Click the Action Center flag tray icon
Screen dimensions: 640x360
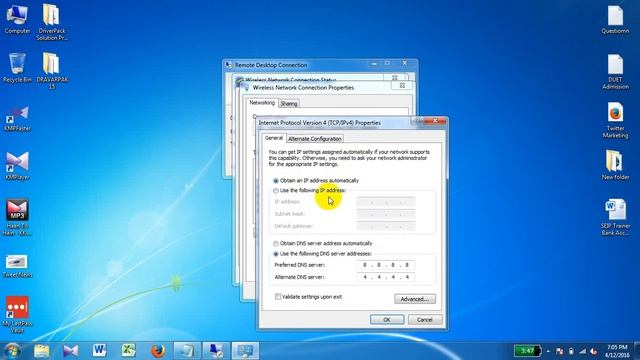[560, 351]
